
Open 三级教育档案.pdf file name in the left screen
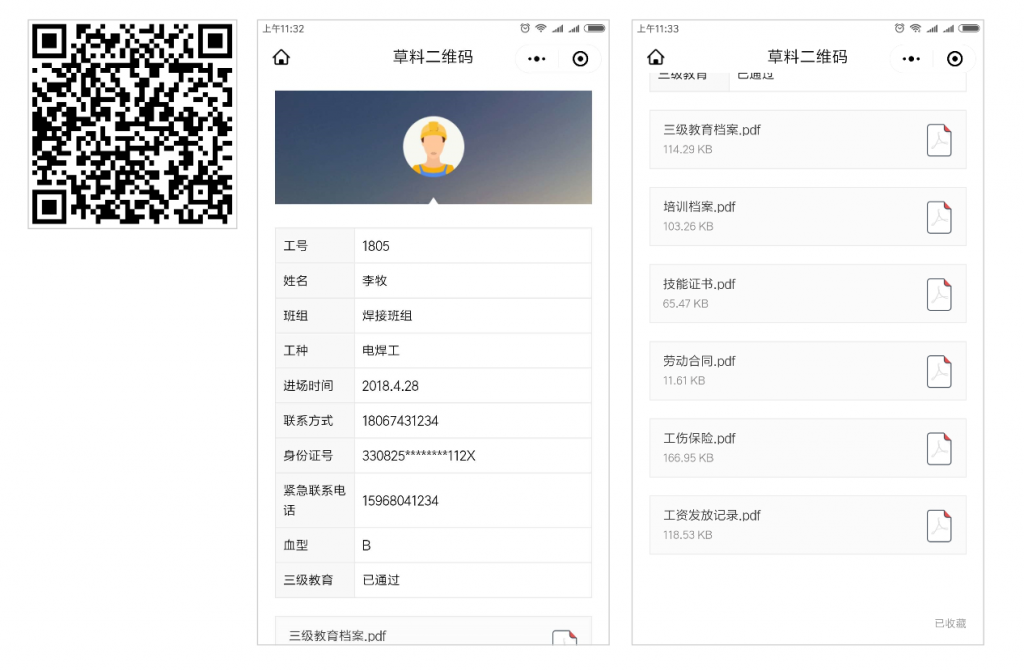coord(338,636)
